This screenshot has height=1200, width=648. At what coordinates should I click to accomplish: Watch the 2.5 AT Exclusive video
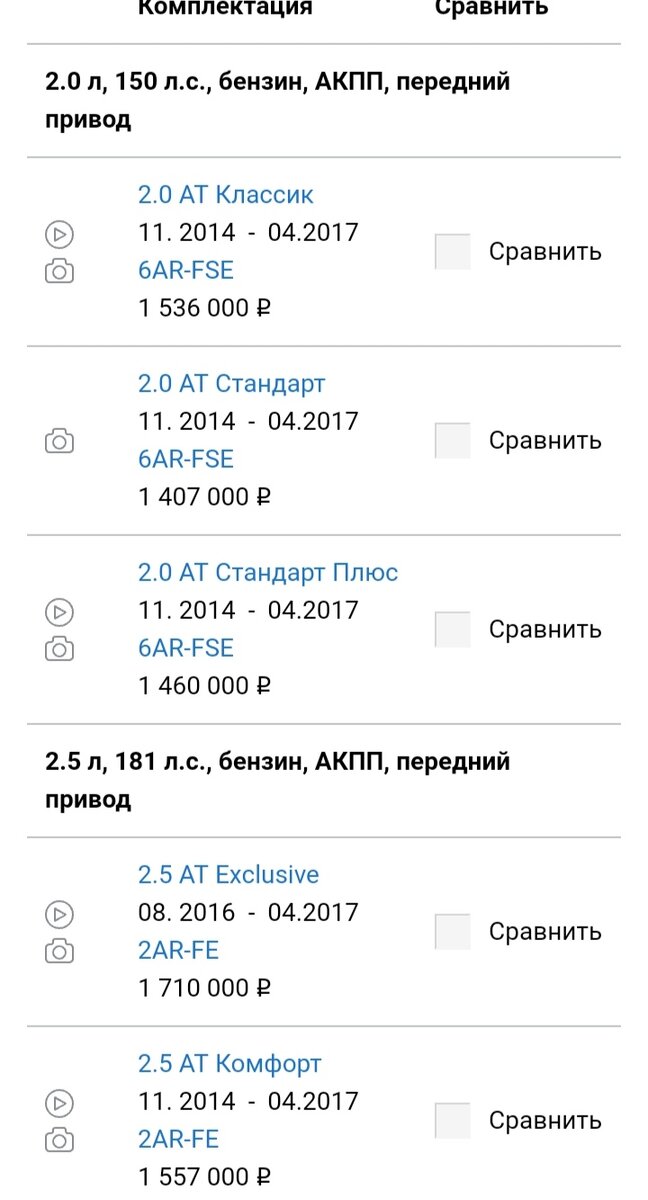59,914
